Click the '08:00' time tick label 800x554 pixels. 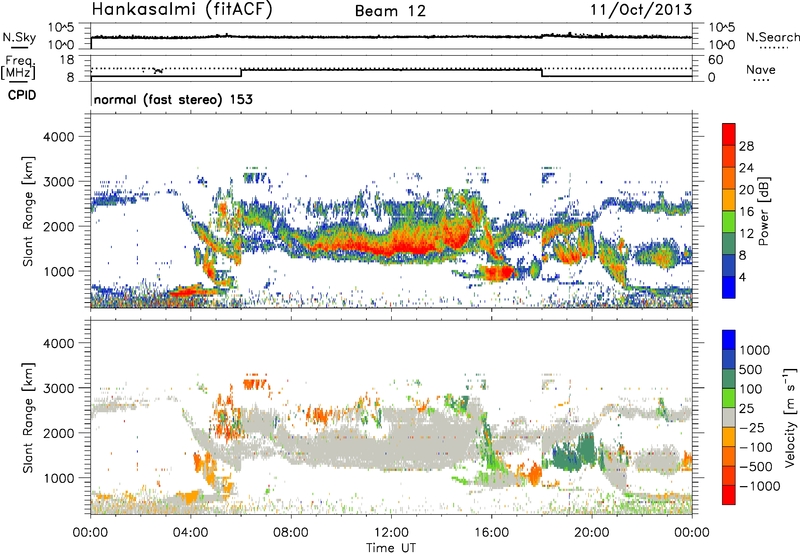coord(291,533)
